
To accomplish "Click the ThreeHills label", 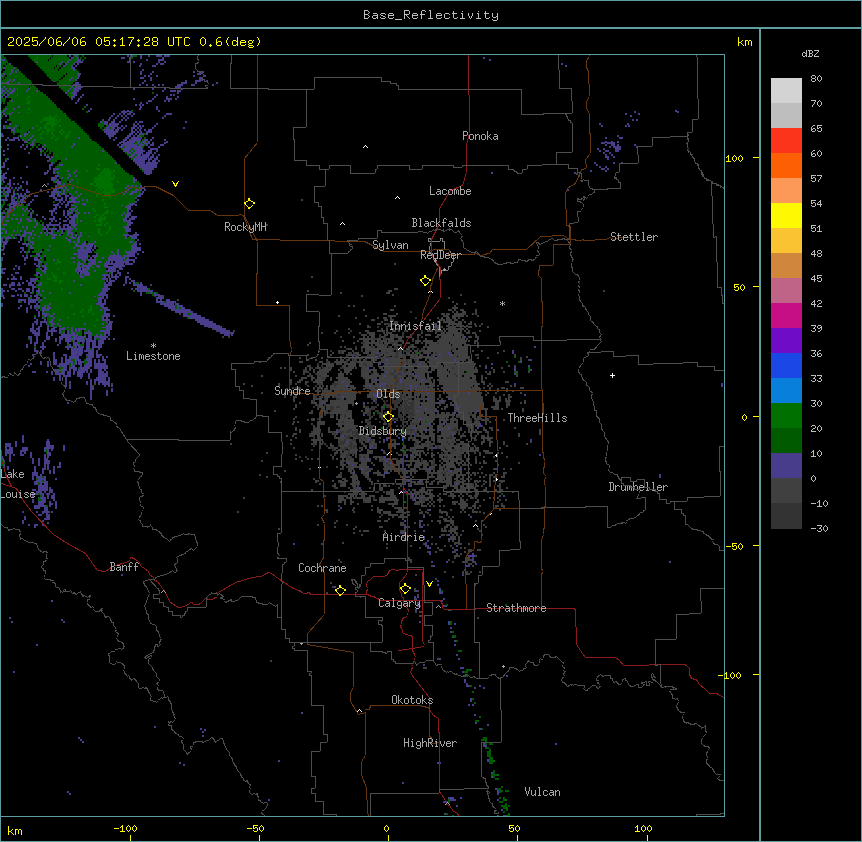I will pos(537,418).
